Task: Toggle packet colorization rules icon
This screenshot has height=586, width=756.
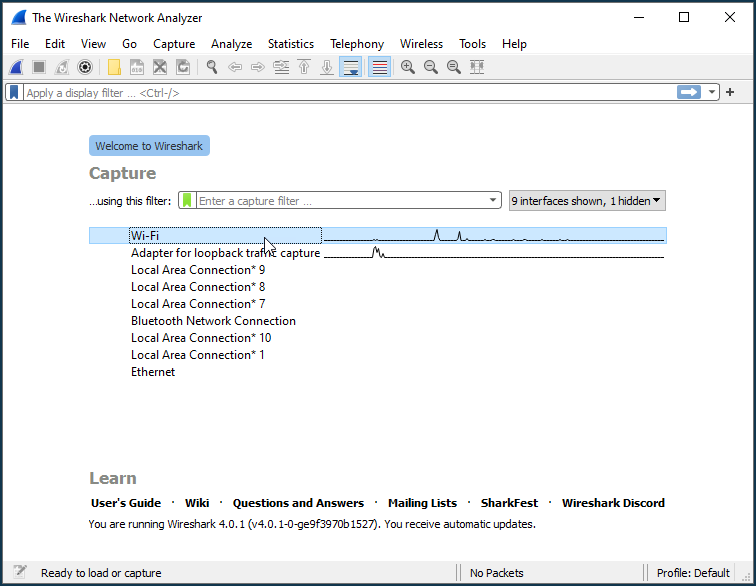Action: click(x=379, y=67)
